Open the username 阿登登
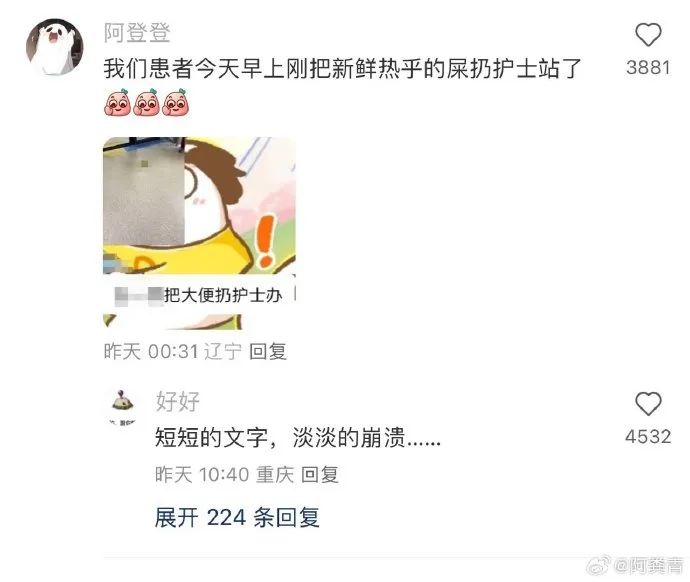The image size is (690, 582). [x=137, y=33]
